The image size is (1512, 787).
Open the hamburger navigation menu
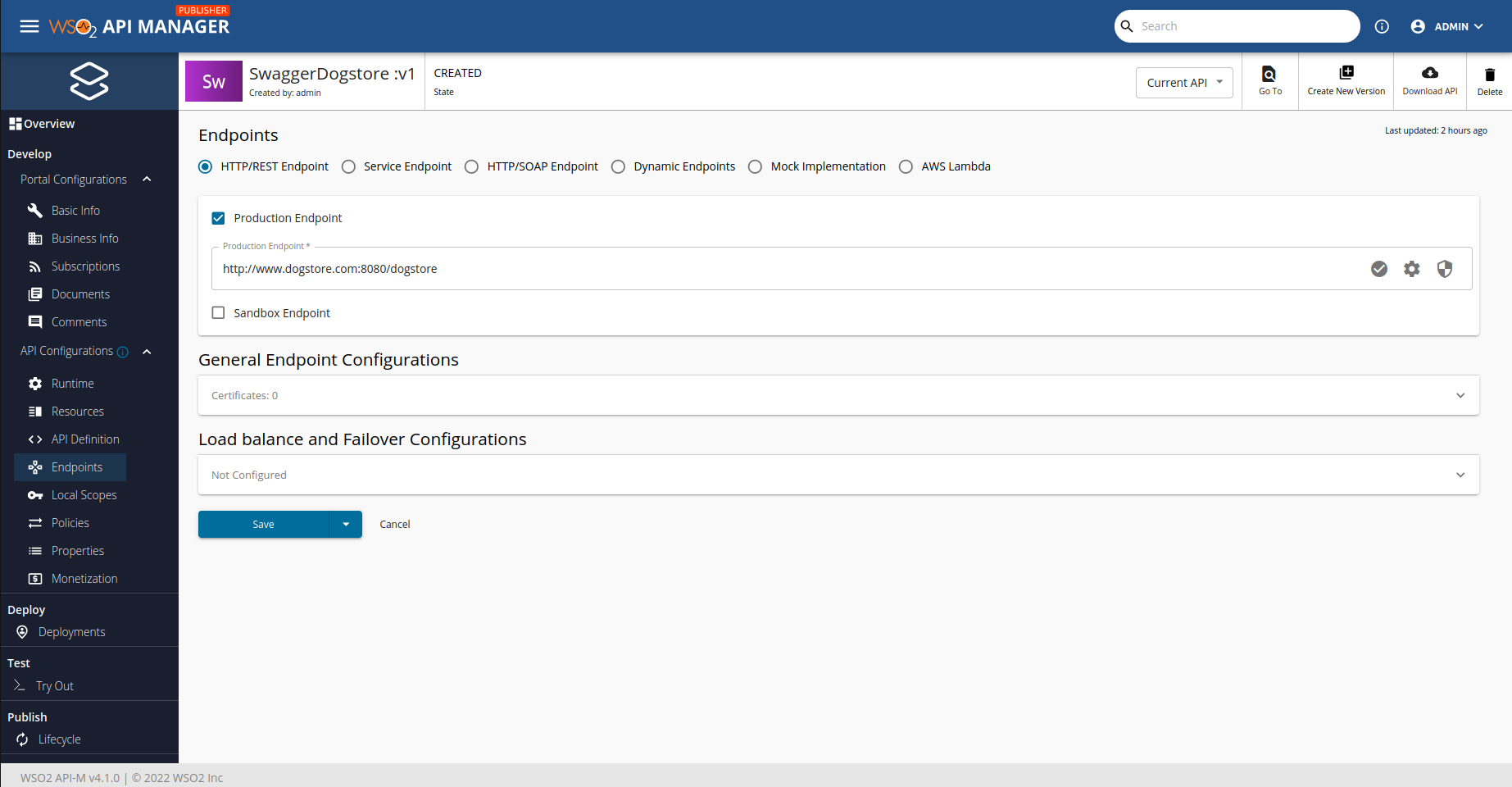pos(30,26)
